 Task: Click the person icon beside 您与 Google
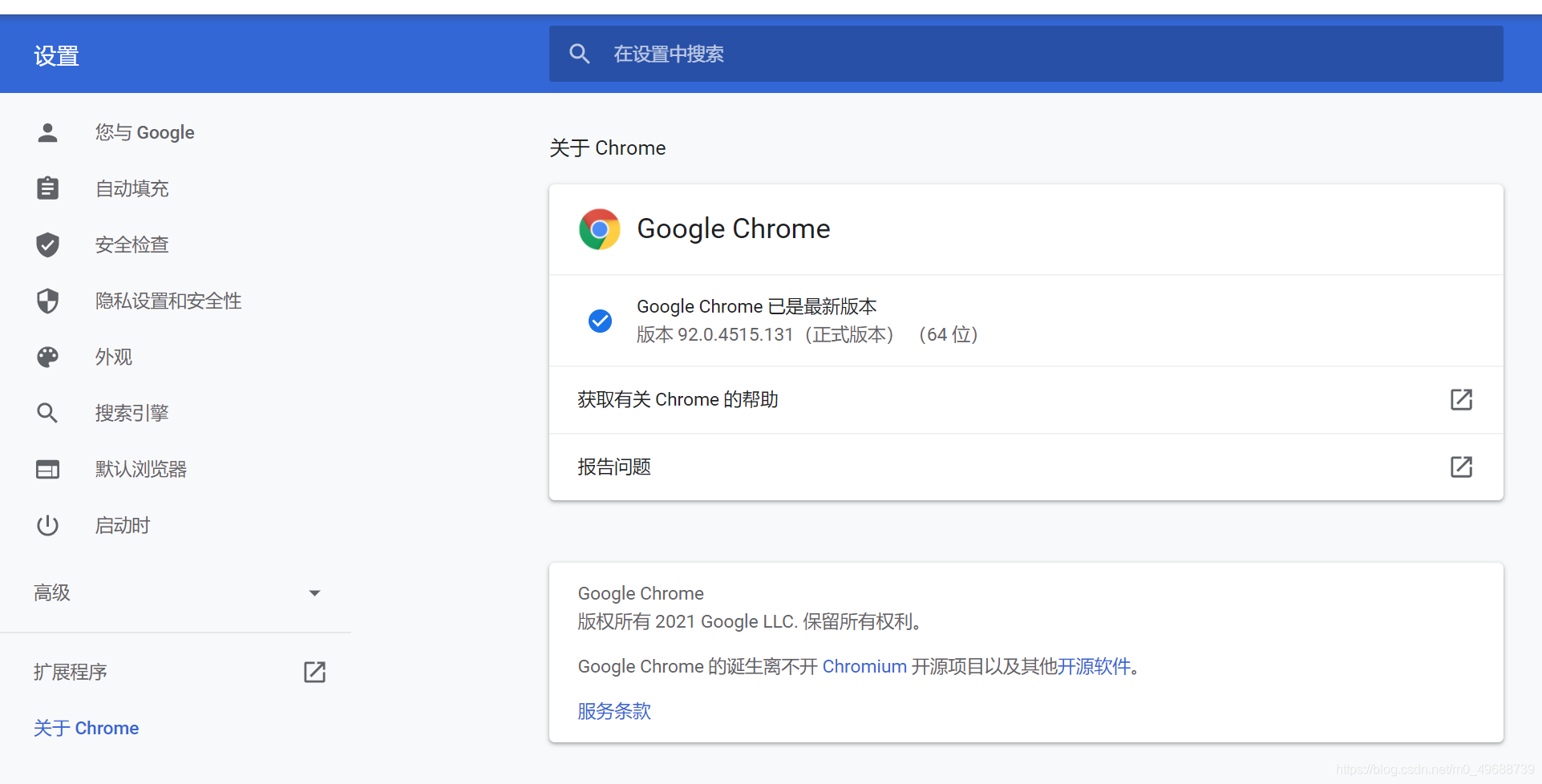click(47, 132)
